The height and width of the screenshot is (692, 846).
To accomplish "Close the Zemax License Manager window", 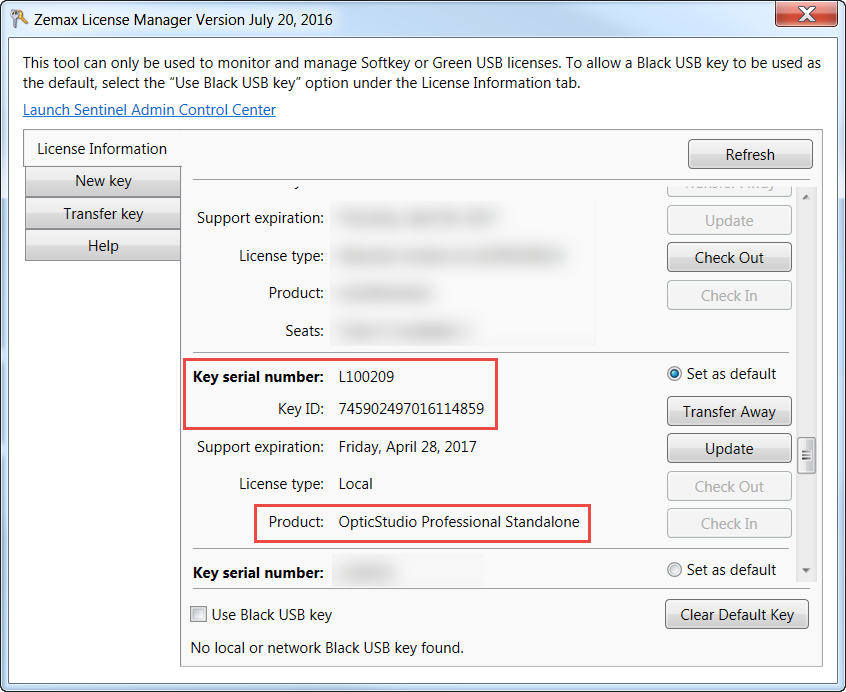I will point(806,13).
